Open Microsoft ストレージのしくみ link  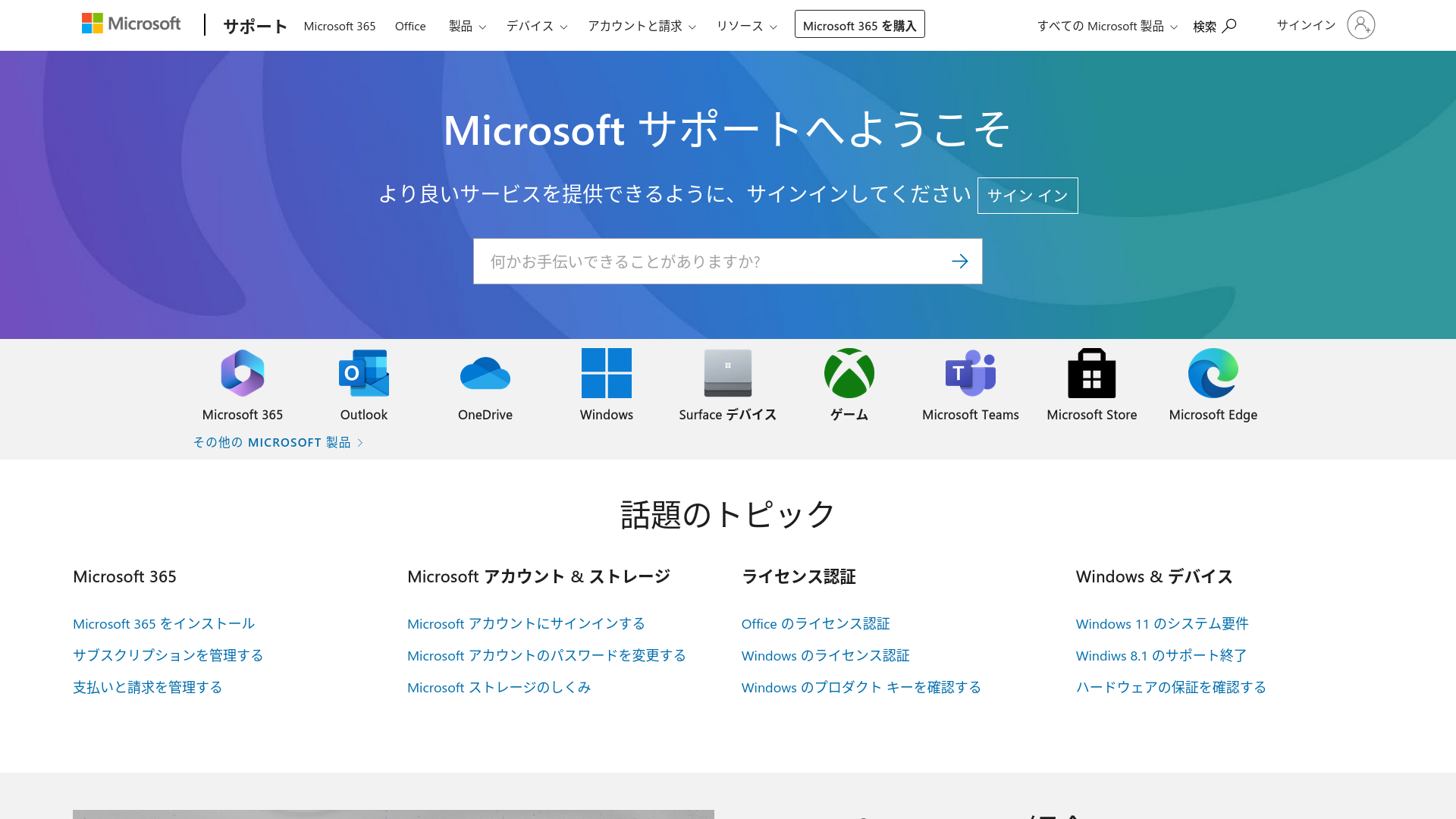coord(499,687)
